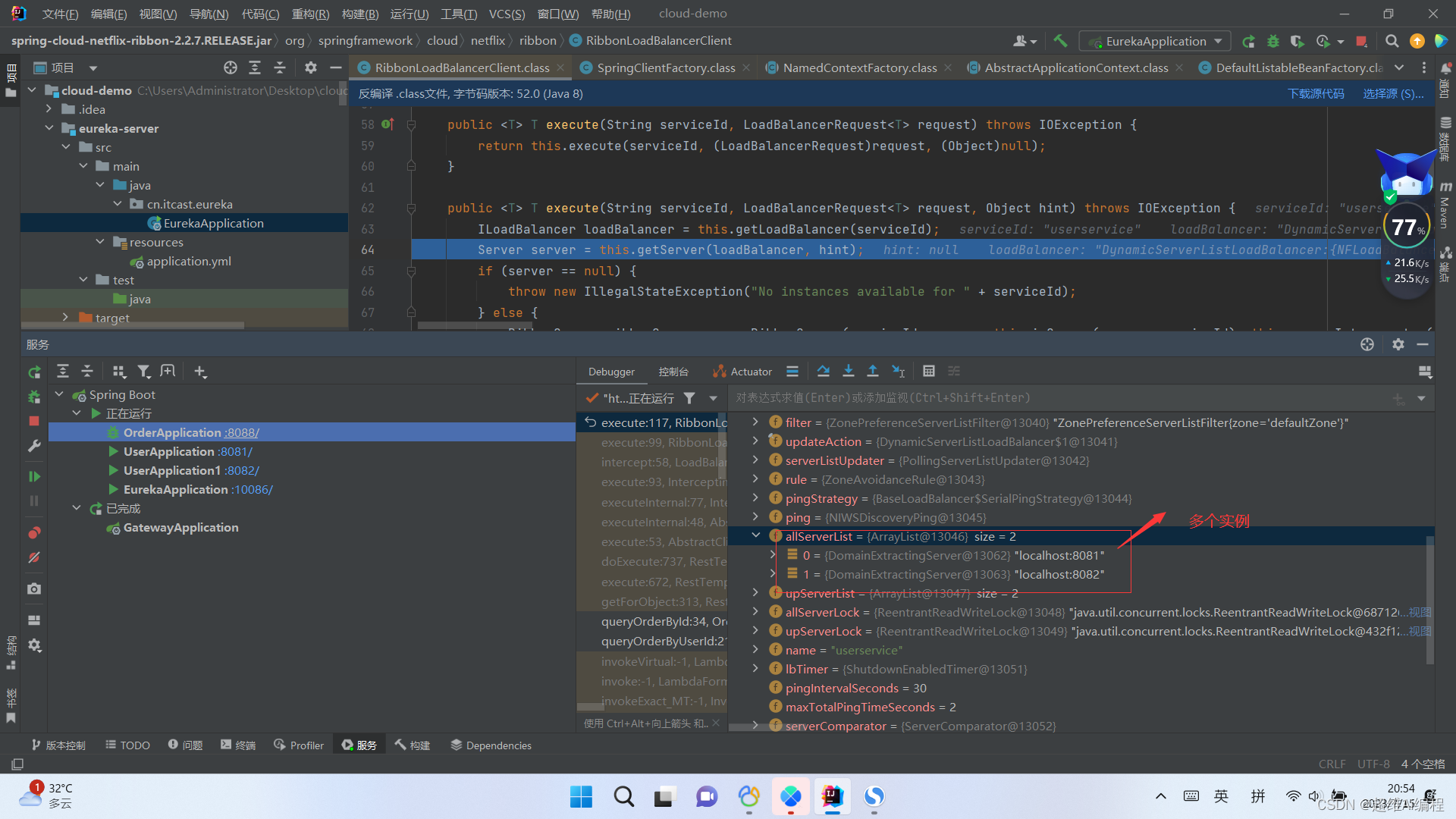Step out in the debugger toolbar
Screen dimensions: 1456x819
[873, 371]
